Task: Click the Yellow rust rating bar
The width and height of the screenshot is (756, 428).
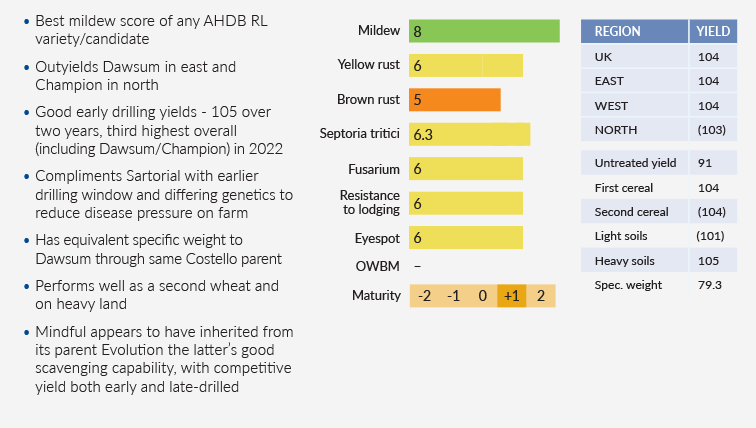Action: pyautogui.click(x=466, y=66)
